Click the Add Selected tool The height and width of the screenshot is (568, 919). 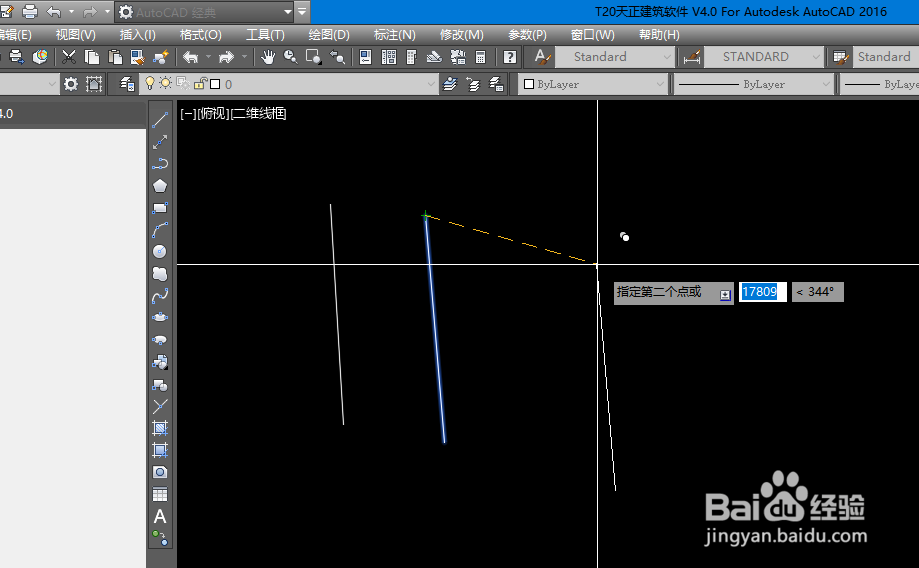point(160,538)
